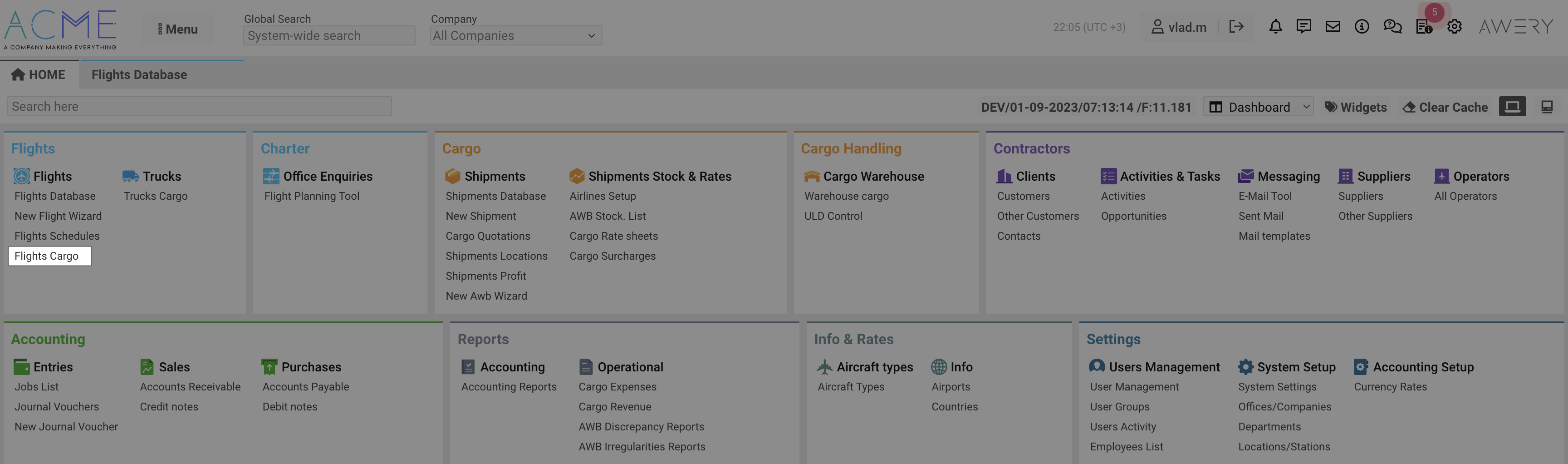
Task: Switch to the HOME tab
Action: pyautogui.click(x=39, y=74)
